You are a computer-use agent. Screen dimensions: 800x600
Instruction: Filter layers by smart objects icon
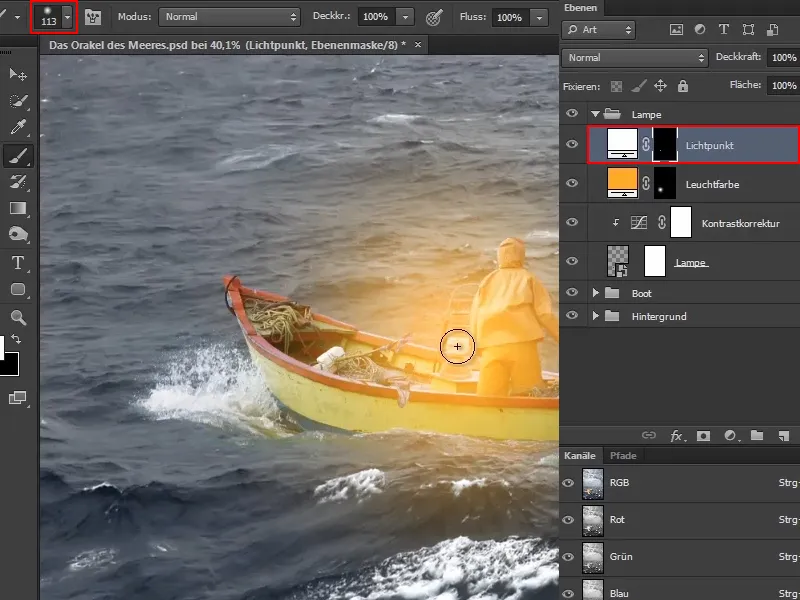[772, 30]
